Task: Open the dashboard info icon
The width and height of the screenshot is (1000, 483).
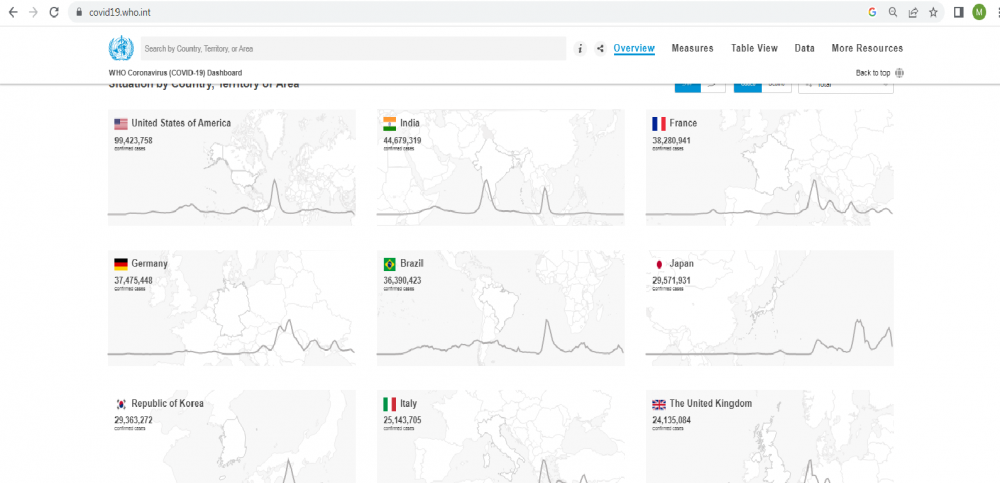Action: pyautogui.click(x=580, y=49)
